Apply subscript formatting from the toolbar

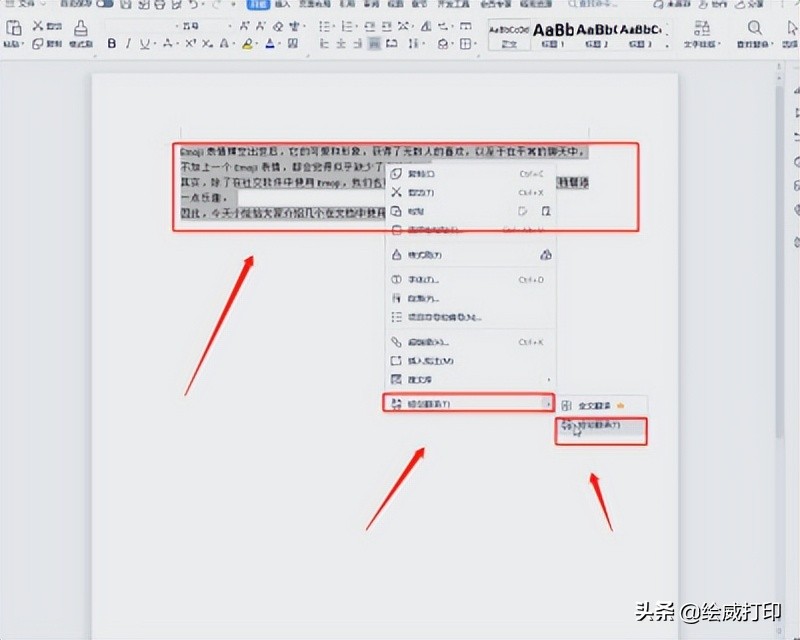206,42
